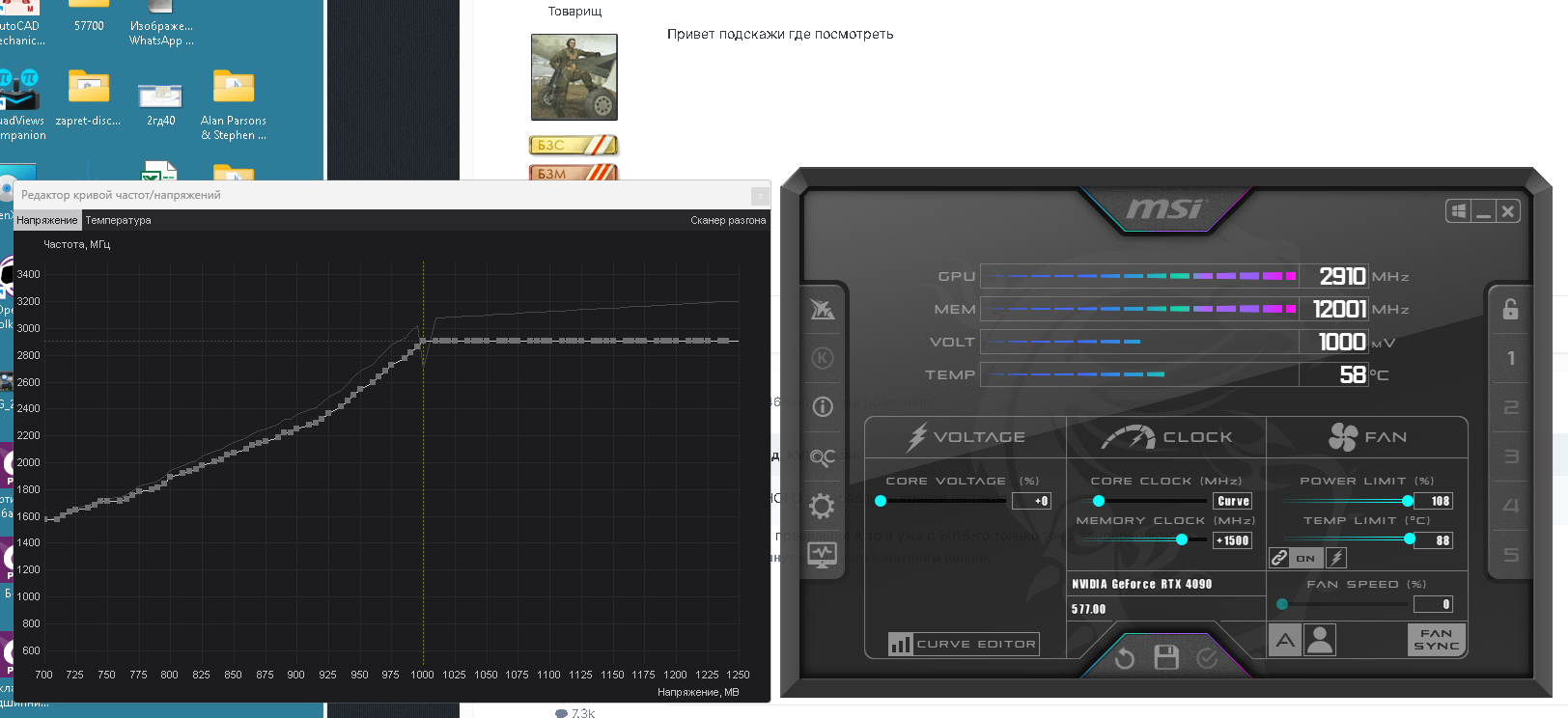Open the Curve Editor button
Image resolution: width=1568 pixels, height=718 pixels.
[x=964, y=644]
